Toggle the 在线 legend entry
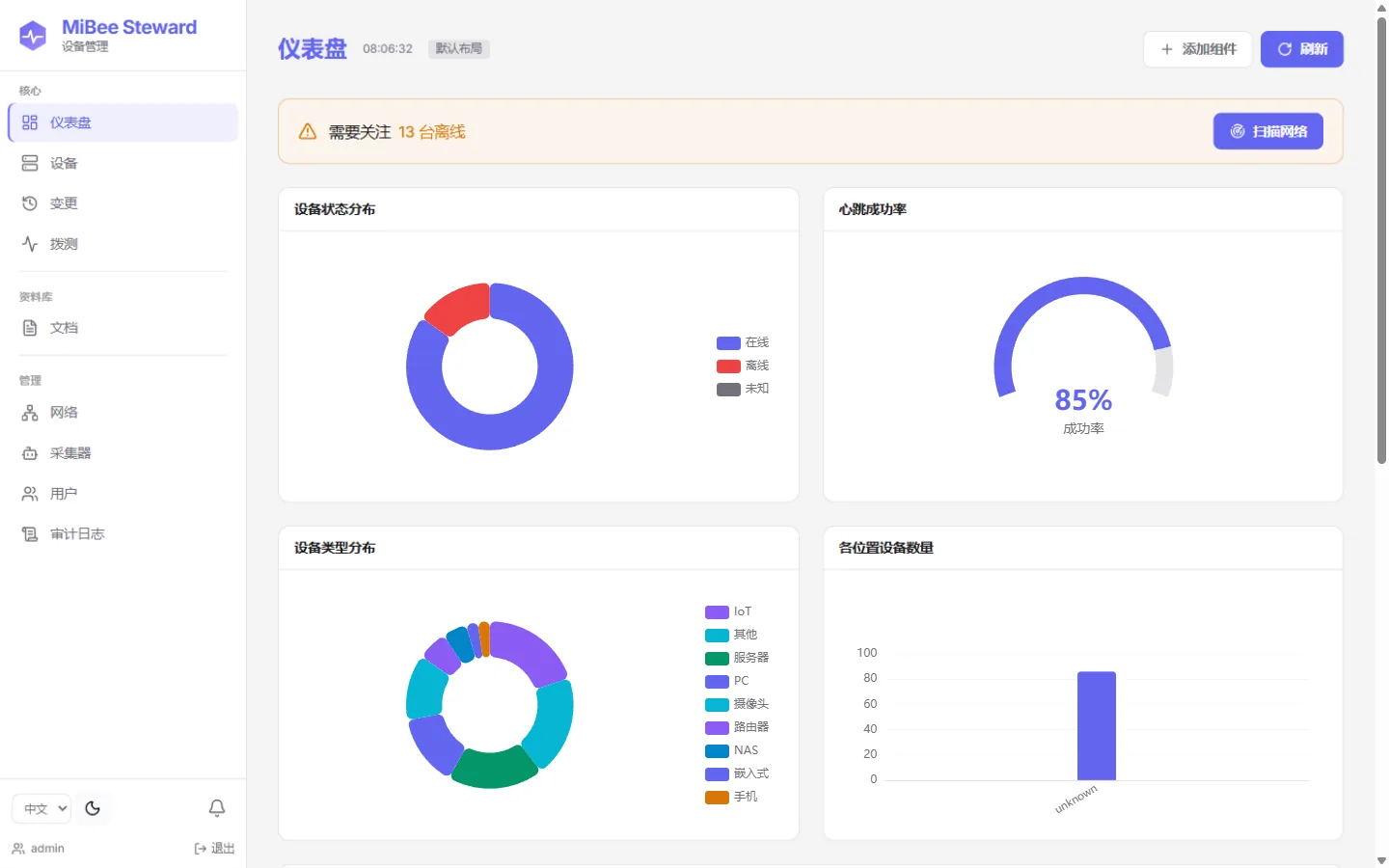Screen dimensions: 1389x868 743,343
